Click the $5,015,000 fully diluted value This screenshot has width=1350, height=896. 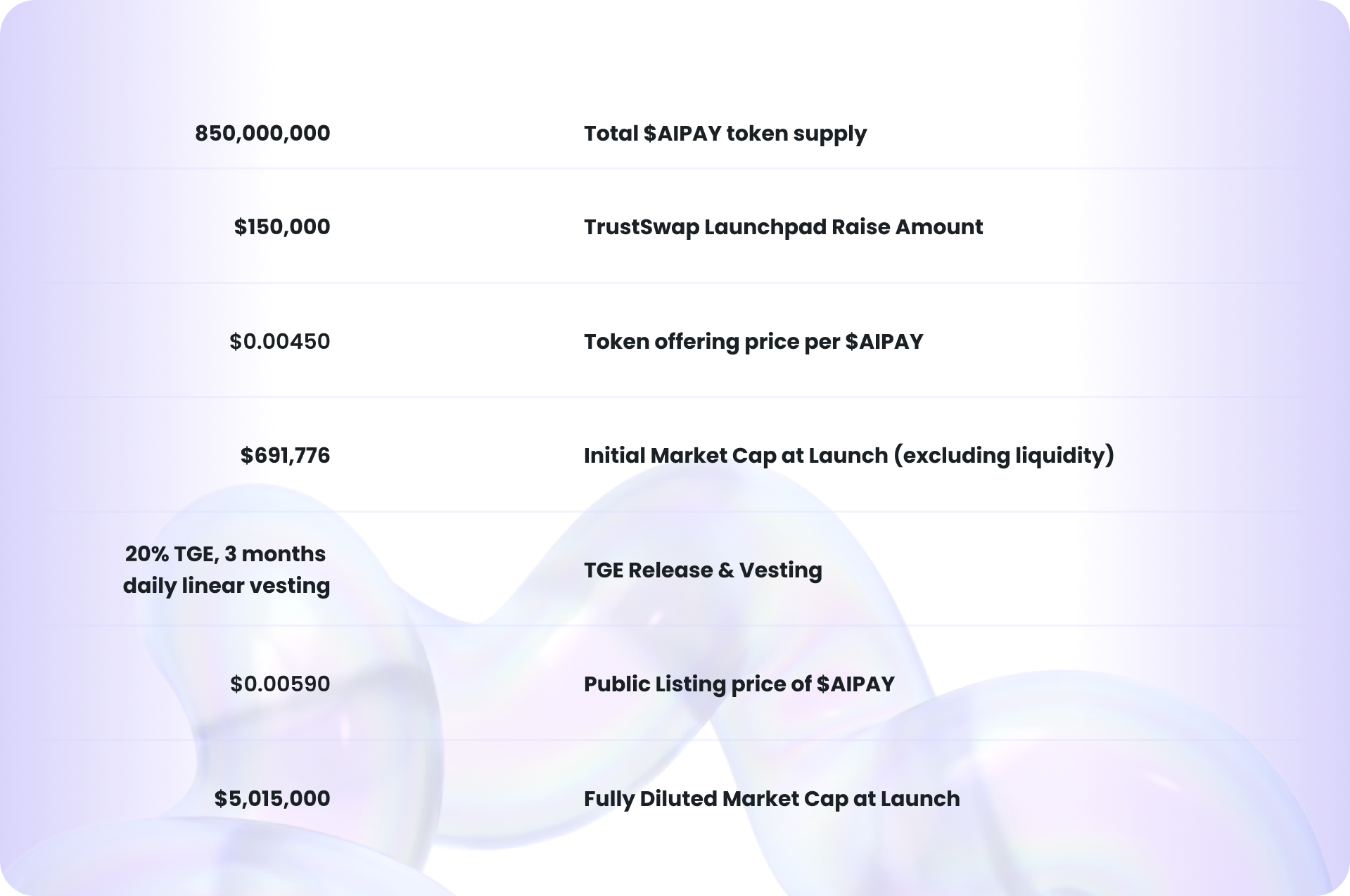[x=272, y=799]
